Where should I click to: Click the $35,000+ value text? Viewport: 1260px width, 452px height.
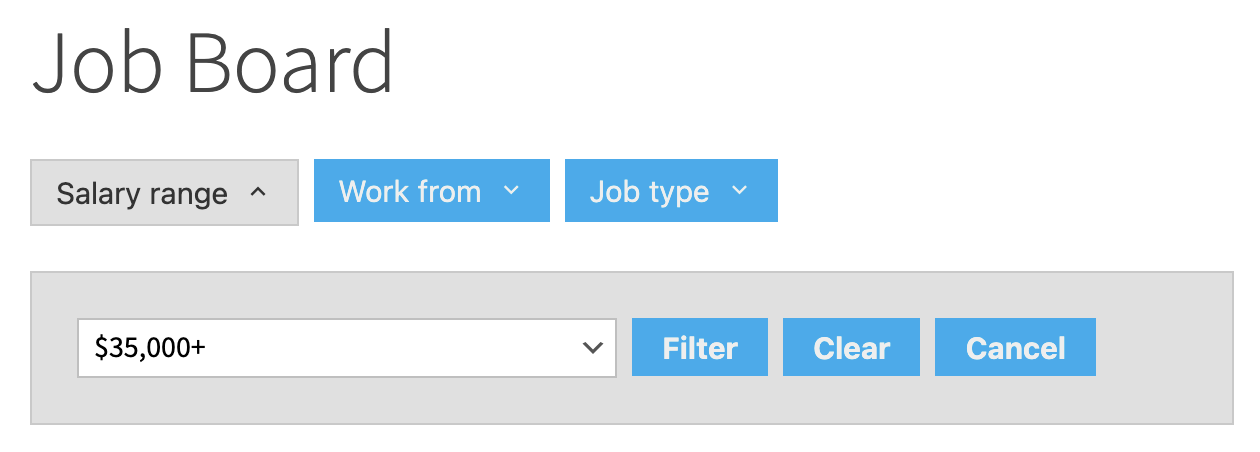pyautogui.click(x=150, y=348)
